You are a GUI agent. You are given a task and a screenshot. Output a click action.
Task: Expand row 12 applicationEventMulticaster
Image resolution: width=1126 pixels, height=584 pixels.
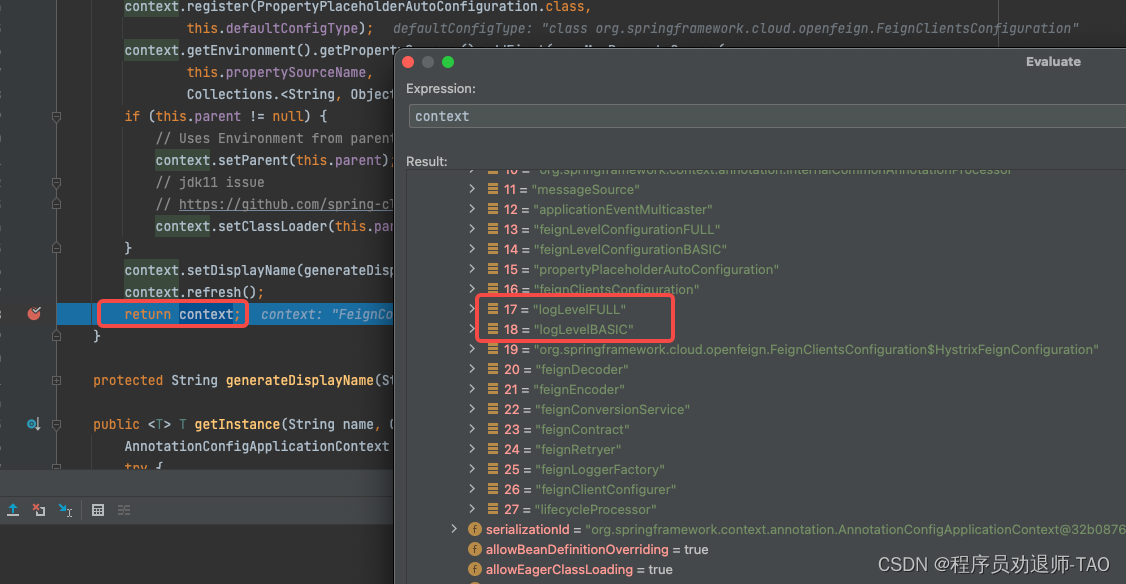472,209
